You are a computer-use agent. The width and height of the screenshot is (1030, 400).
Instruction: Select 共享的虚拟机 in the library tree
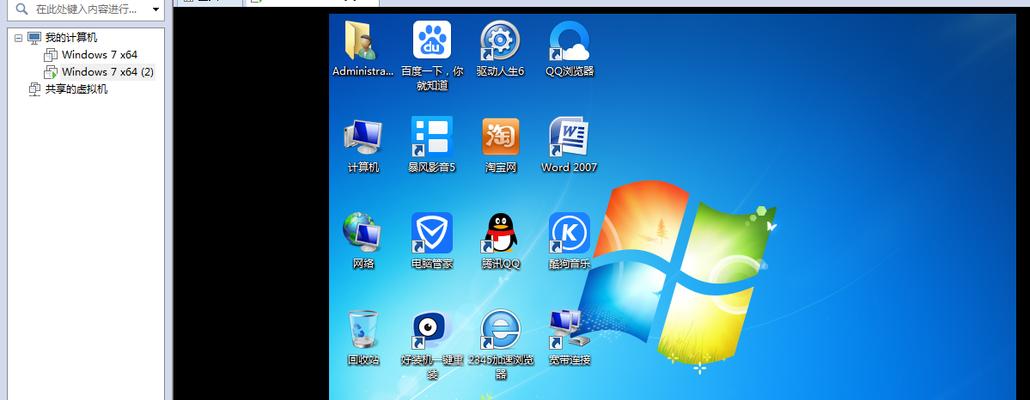tap(76, 89)
